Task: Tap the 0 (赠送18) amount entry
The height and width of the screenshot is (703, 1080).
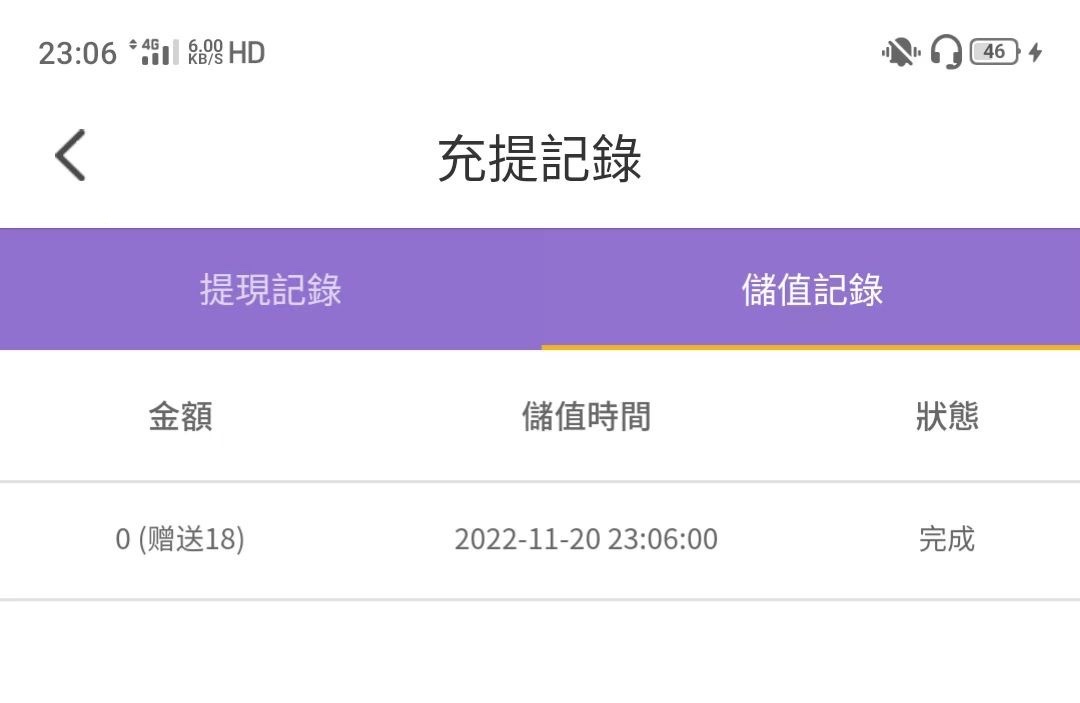Action: [180, 539]
